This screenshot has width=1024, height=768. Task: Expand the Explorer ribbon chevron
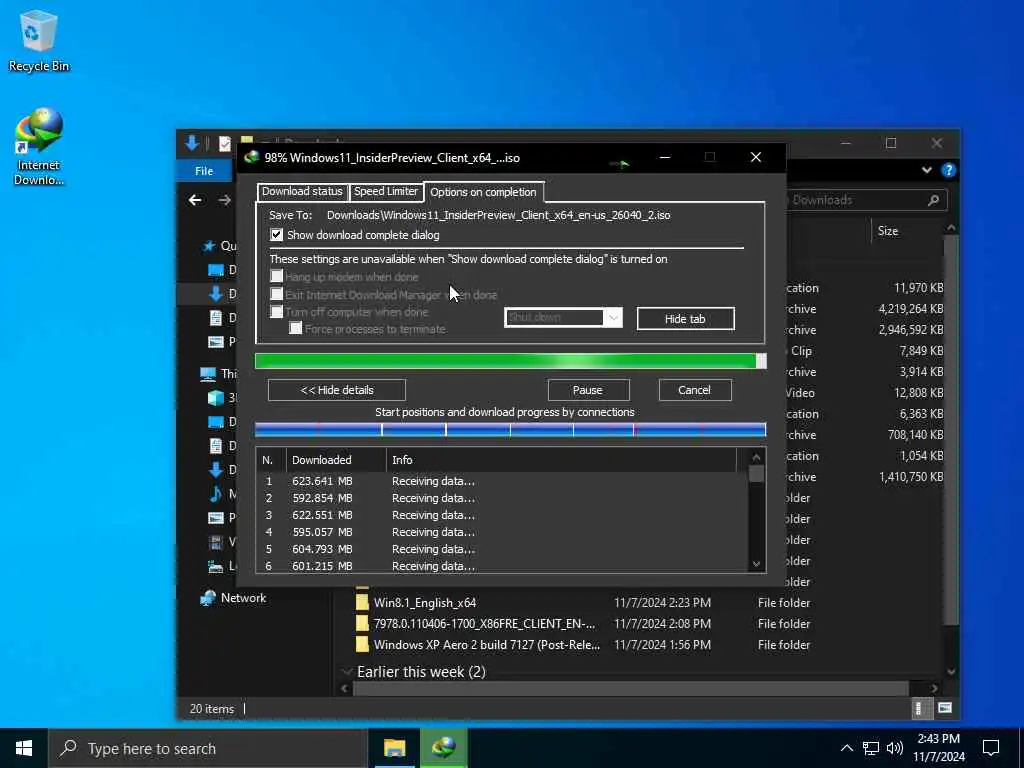pos(926,170)
